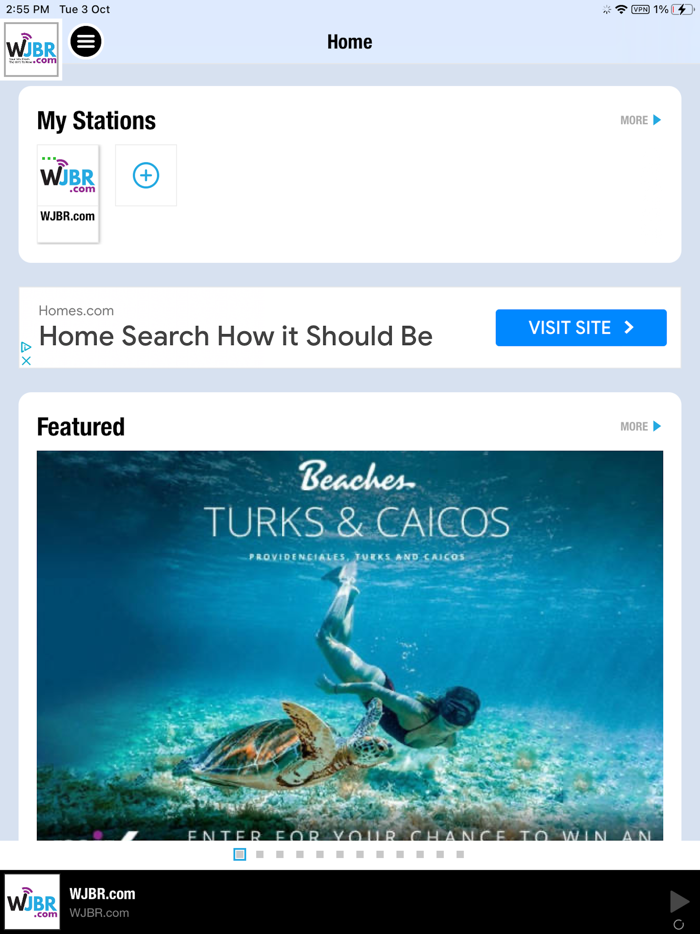Screen dimensions: 700x934
Task: Tap the WJBR.com logo in header
Action: 32,50
